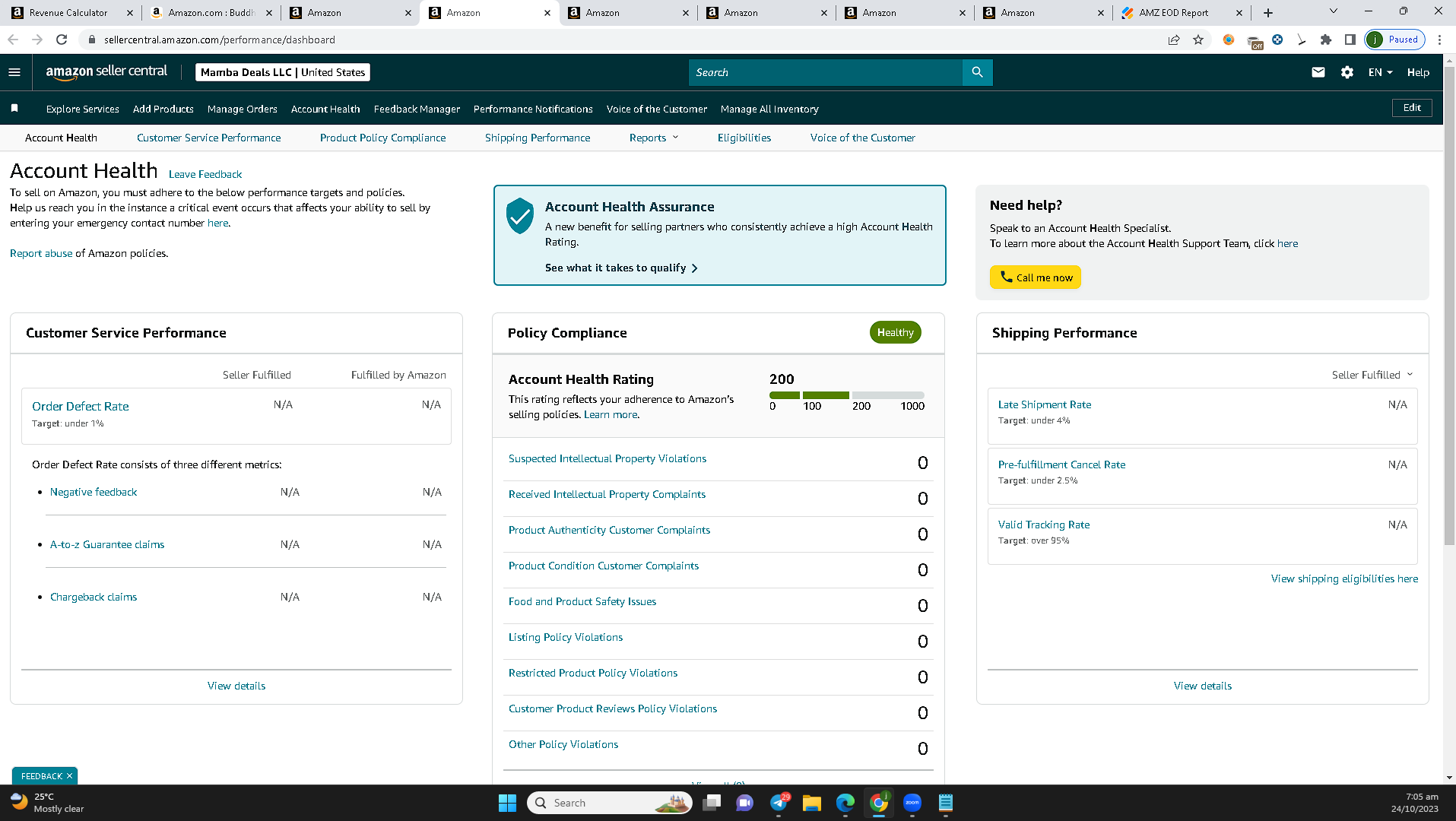
Task: Open the hamburger navigation menu
Action: (14, 72)
